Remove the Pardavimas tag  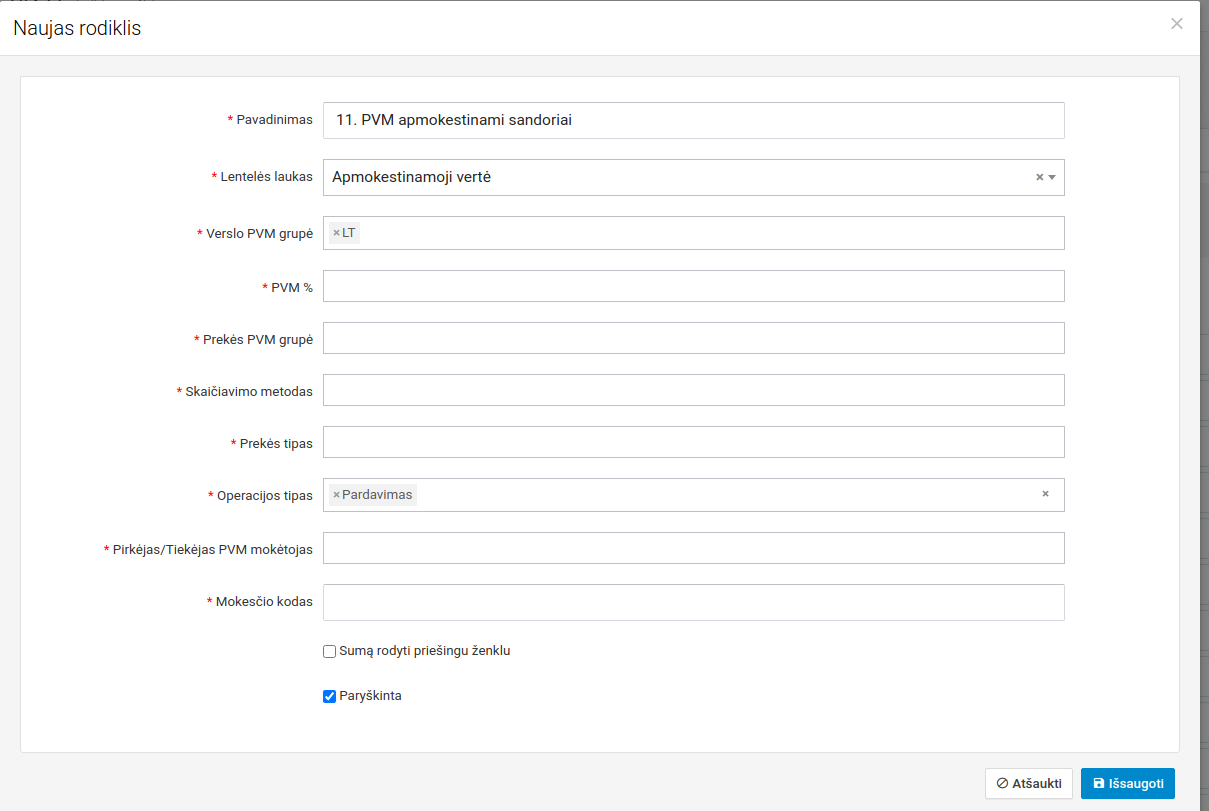click(336, 495)
